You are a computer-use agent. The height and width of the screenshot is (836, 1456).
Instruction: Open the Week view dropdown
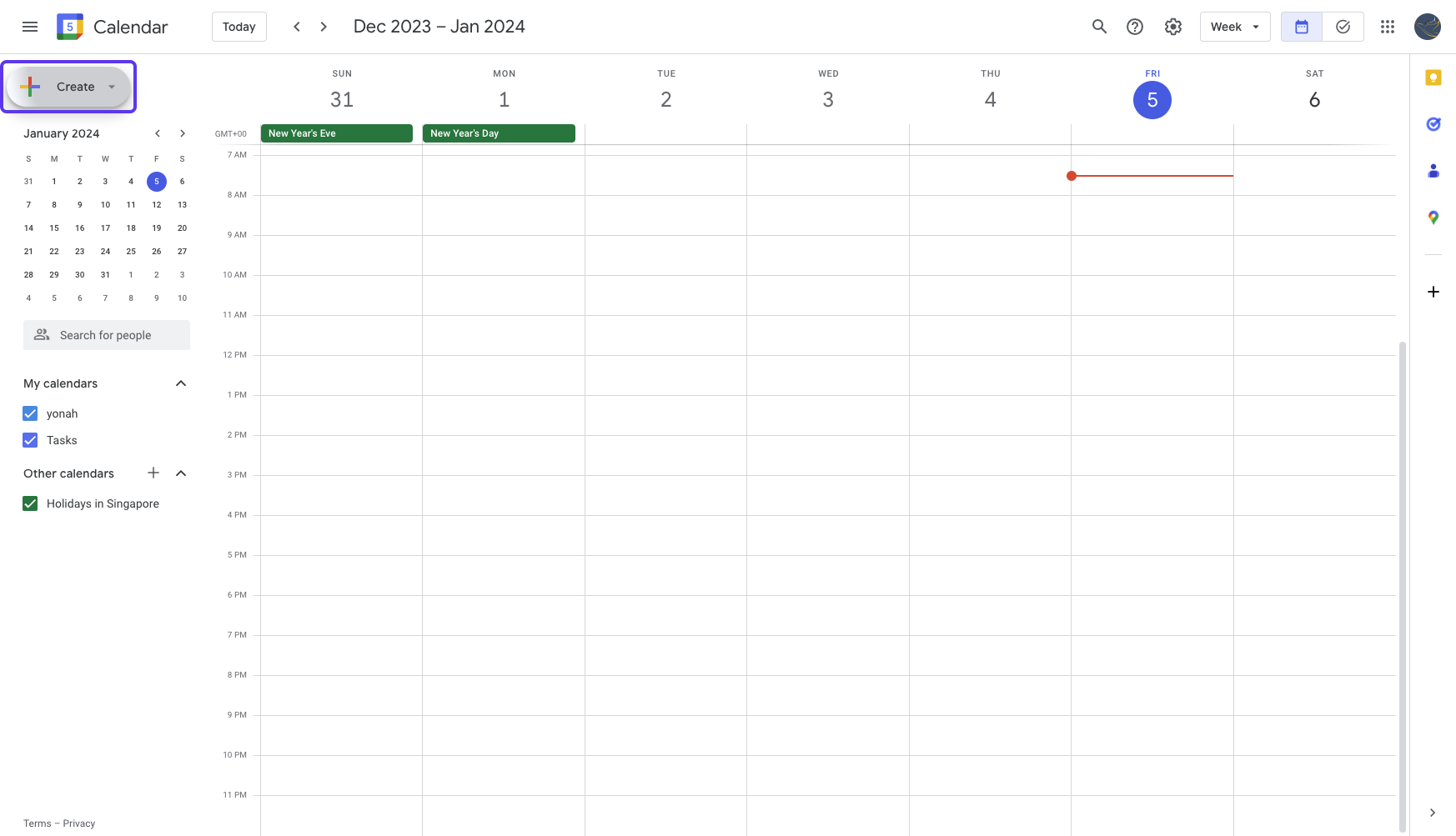[1235, 27]
